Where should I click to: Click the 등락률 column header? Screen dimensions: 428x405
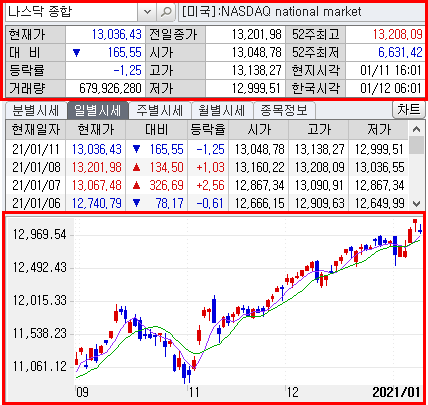pyautogui.click(x=208, y=130)
